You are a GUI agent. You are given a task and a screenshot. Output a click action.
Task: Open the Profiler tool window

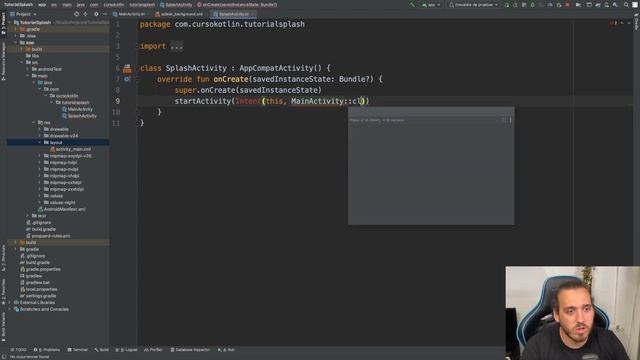coord(153,350)
